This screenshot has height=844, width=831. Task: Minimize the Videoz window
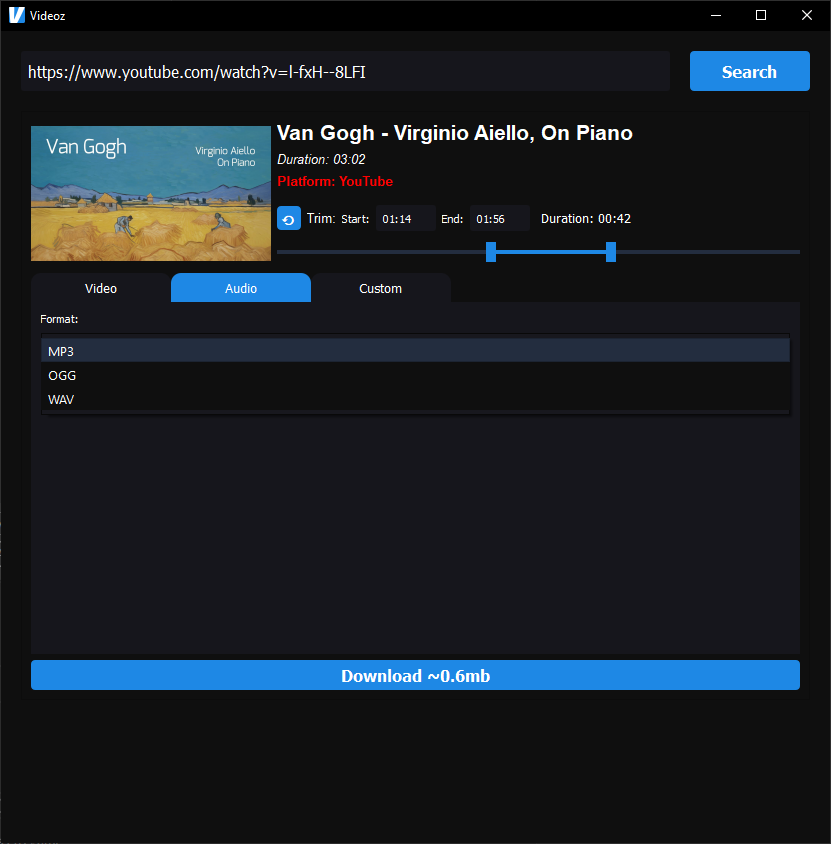pyautogui.click(x=716, y=15)
